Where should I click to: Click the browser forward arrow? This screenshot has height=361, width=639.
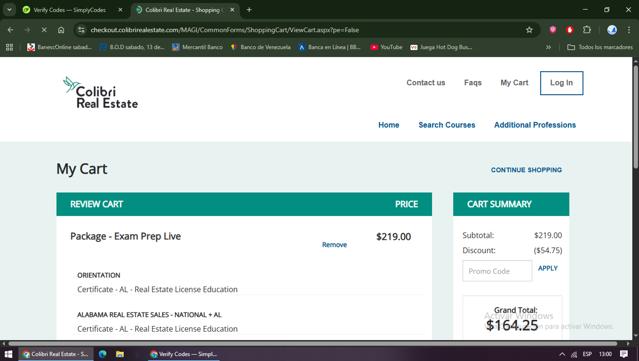[27, 30]
